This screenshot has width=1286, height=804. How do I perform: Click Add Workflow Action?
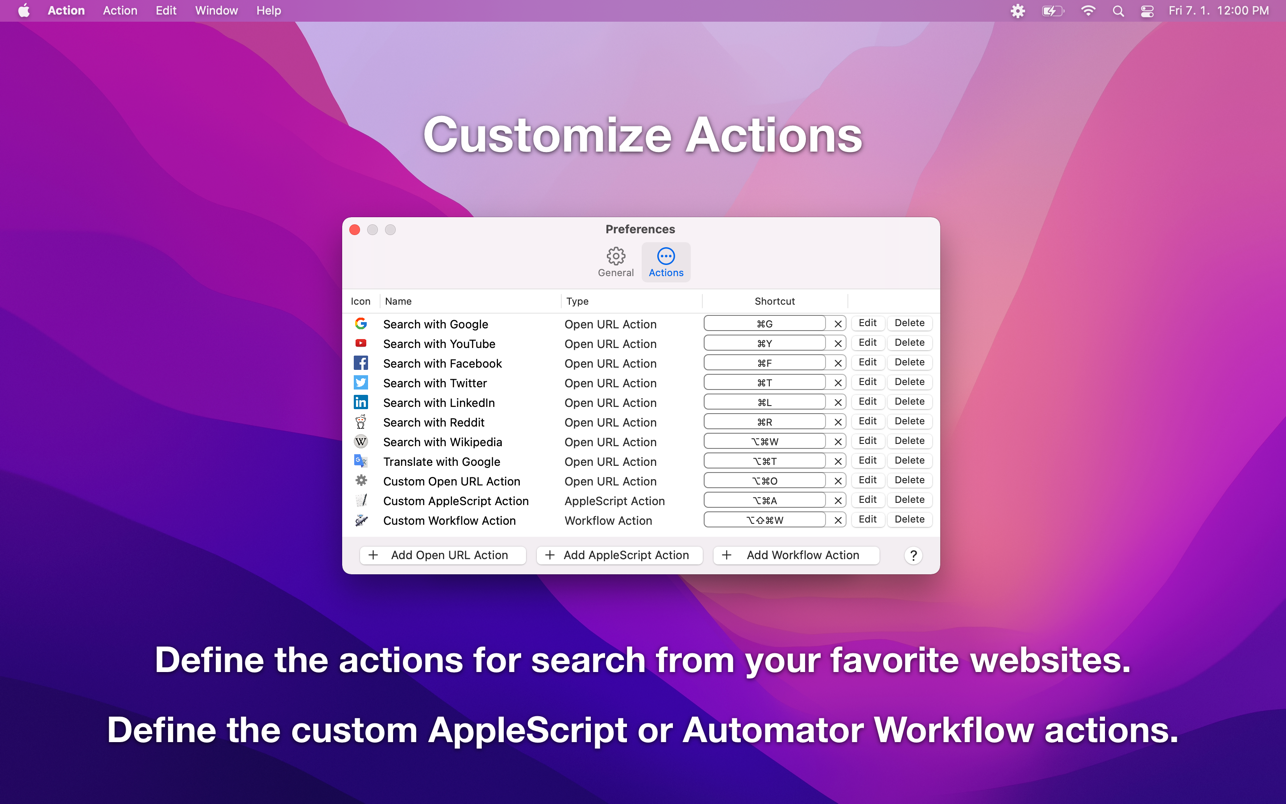coord(796,555)
